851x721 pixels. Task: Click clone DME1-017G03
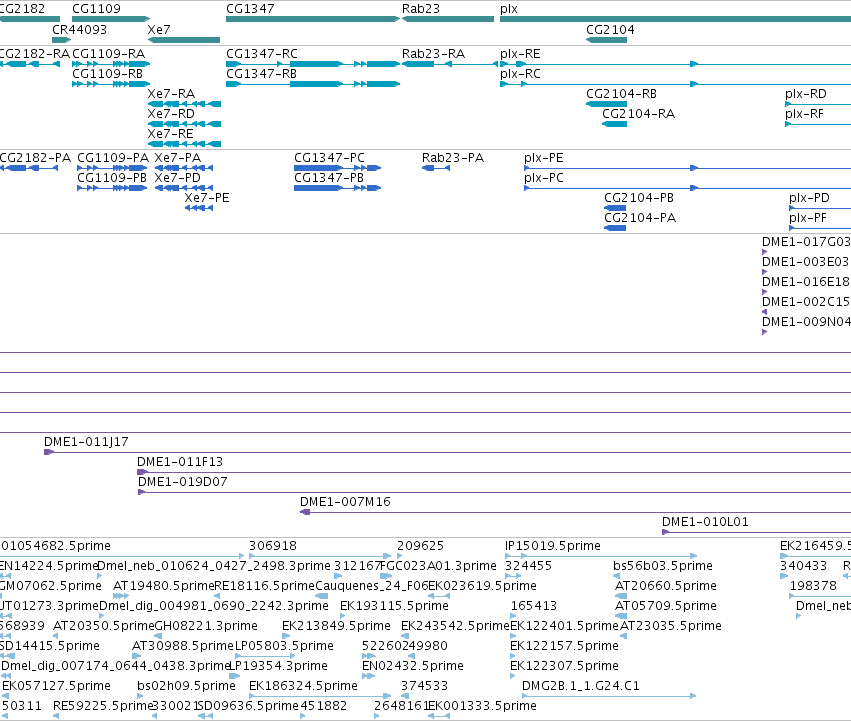click(765, 252)
